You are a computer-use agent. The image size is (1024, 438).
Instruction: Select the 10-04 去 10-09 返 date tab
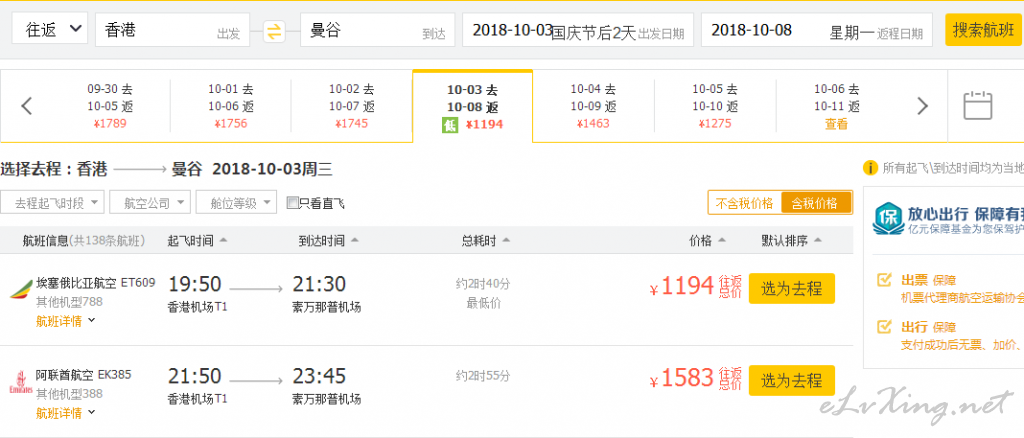click(593, 106)
